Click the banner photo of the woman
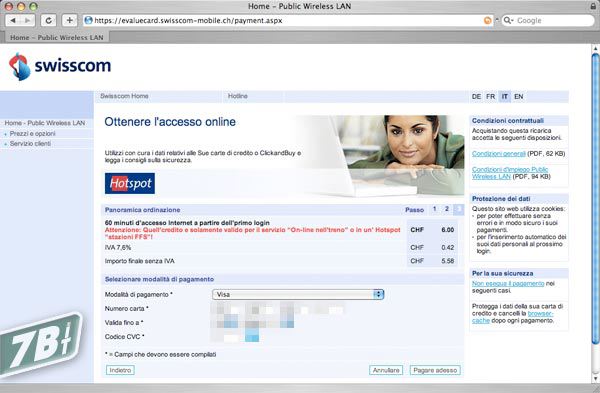 pos(383,155)
